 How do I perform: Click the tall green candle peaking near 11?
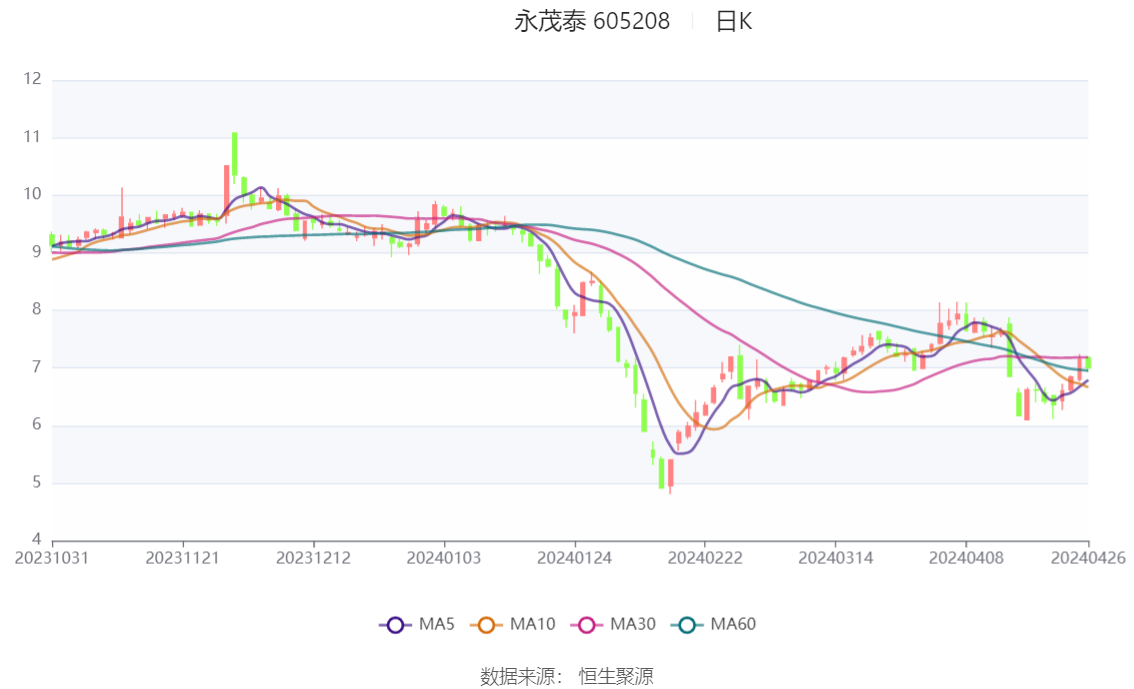[x=235, y=154]
